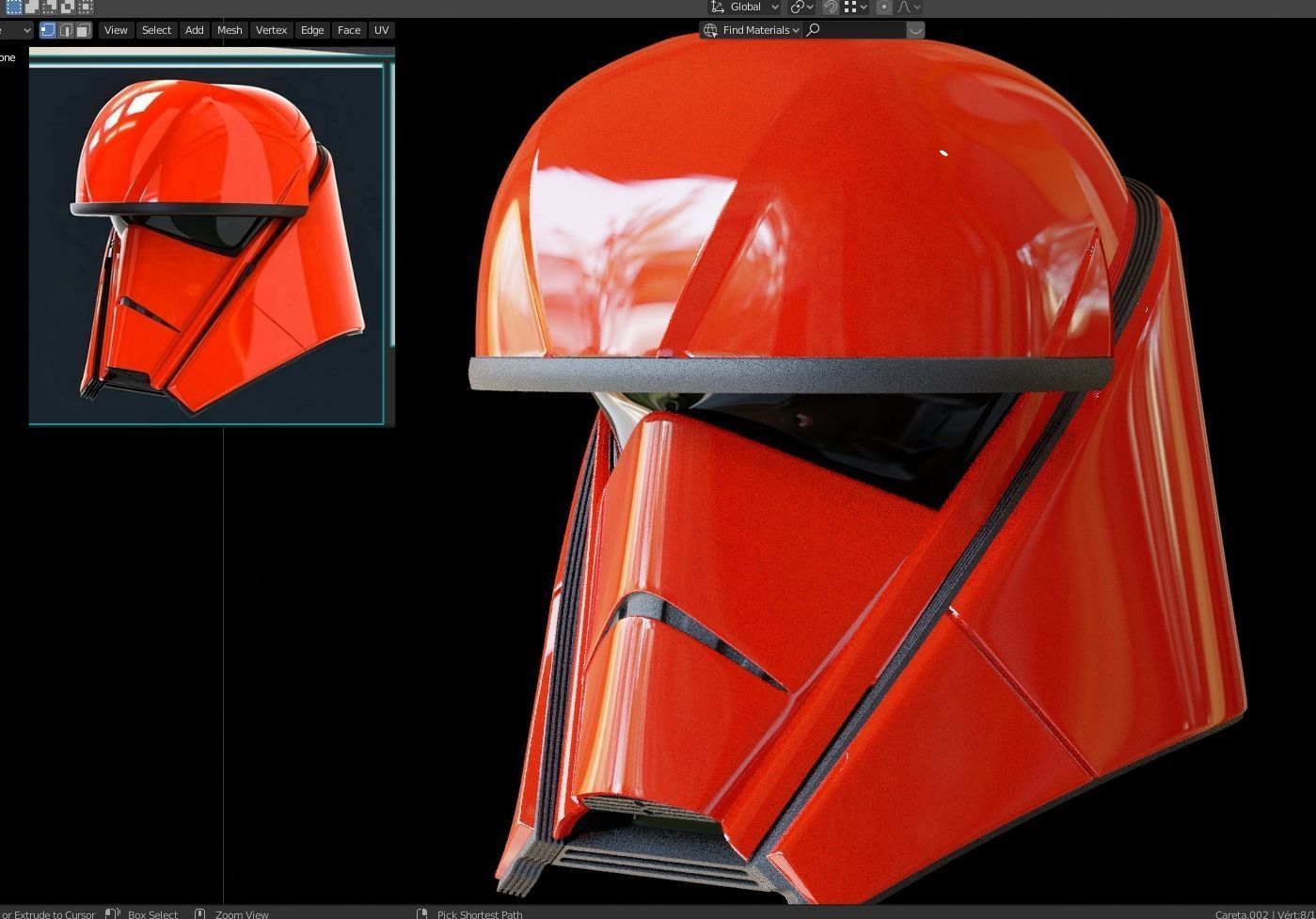The height and width of the screenshot is (919, 1316).
Task: Open the Global transform orientation dropdown
Action: tap(745, 7)
